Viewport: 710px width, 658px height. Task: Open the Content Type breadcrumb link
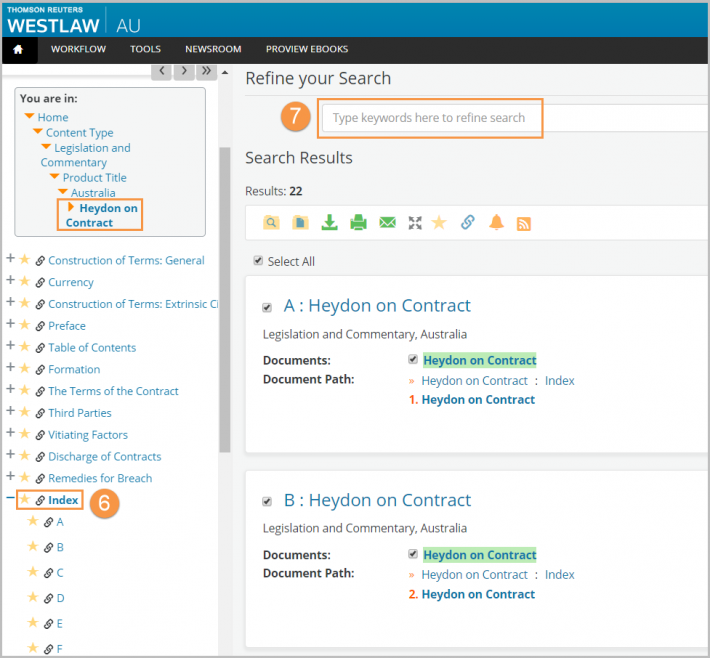tap(80, 133)
